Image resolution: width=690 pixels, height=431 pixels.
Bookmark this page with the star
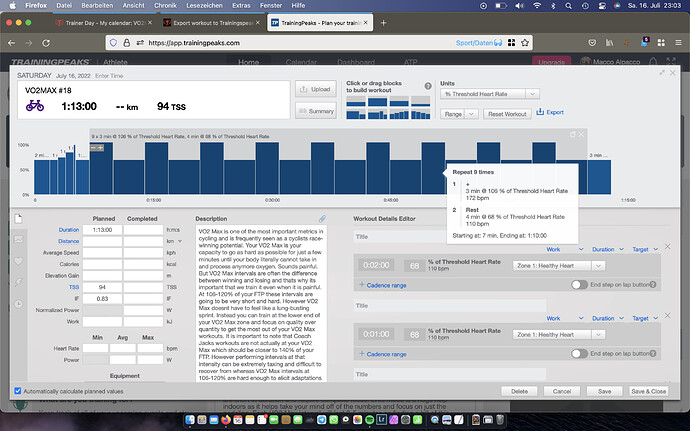(x=525, y=43)
